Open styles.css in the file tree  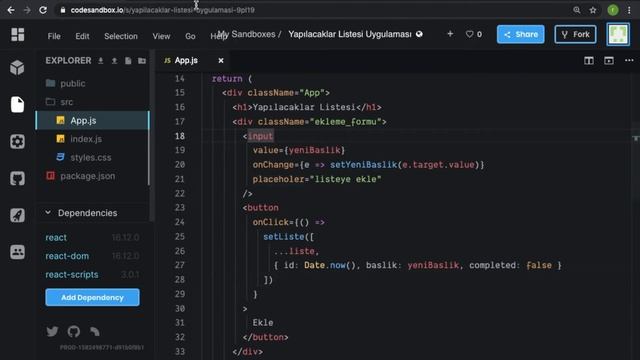click(91, 157)
